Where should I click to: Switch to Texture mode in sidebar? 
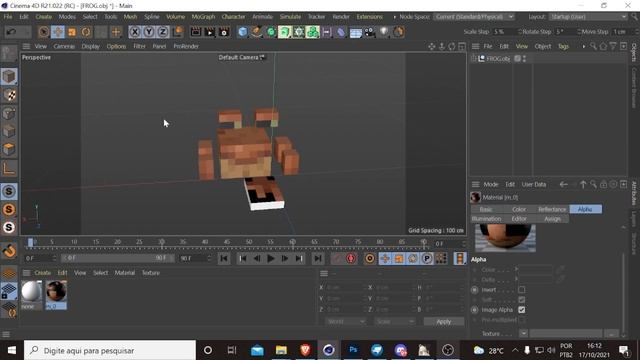coord(9,95)
